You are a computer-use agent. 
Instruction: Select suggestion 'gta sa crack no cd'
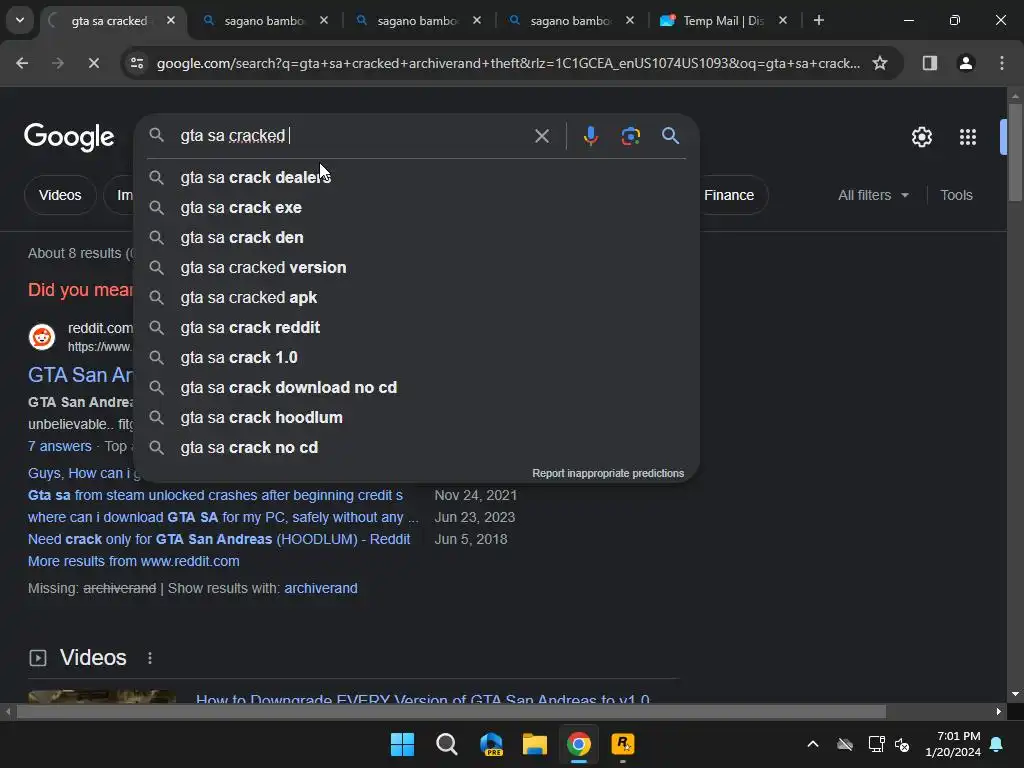tap(416, 448)
